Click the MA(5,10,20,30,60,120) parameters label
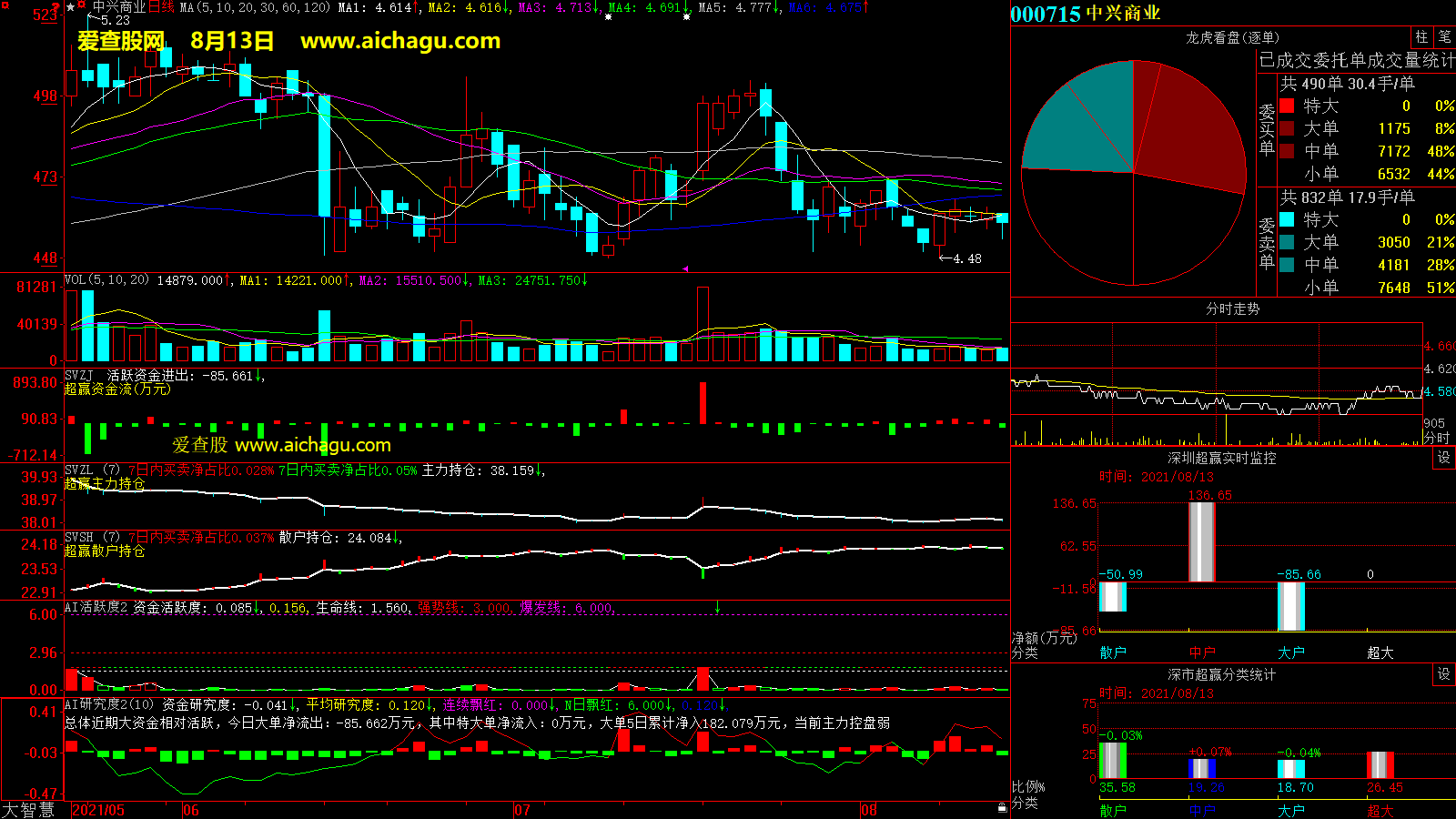 [255, 7]
